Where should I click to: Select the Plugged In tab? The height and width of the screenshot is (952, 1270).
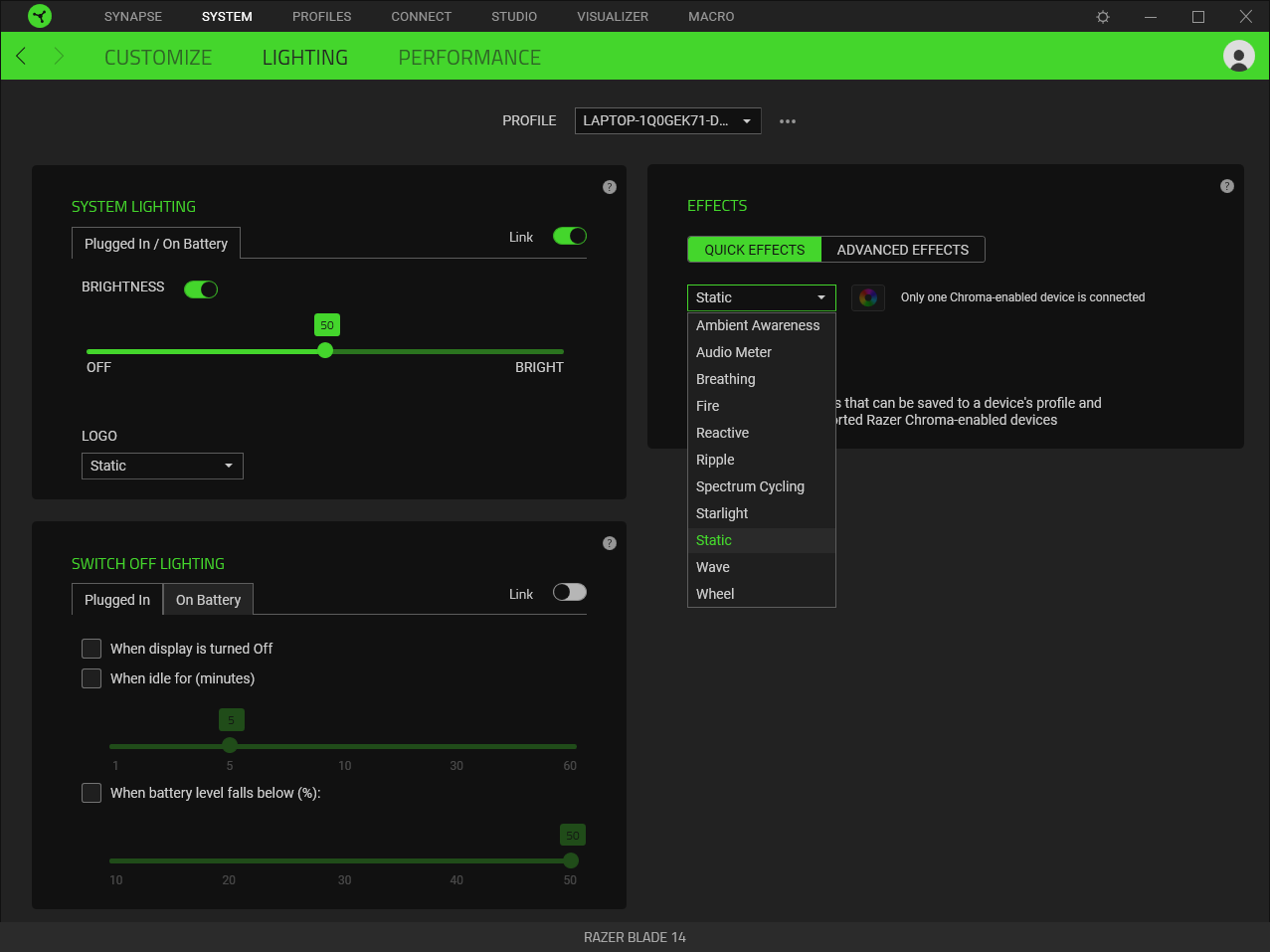[x=117, y=600]
